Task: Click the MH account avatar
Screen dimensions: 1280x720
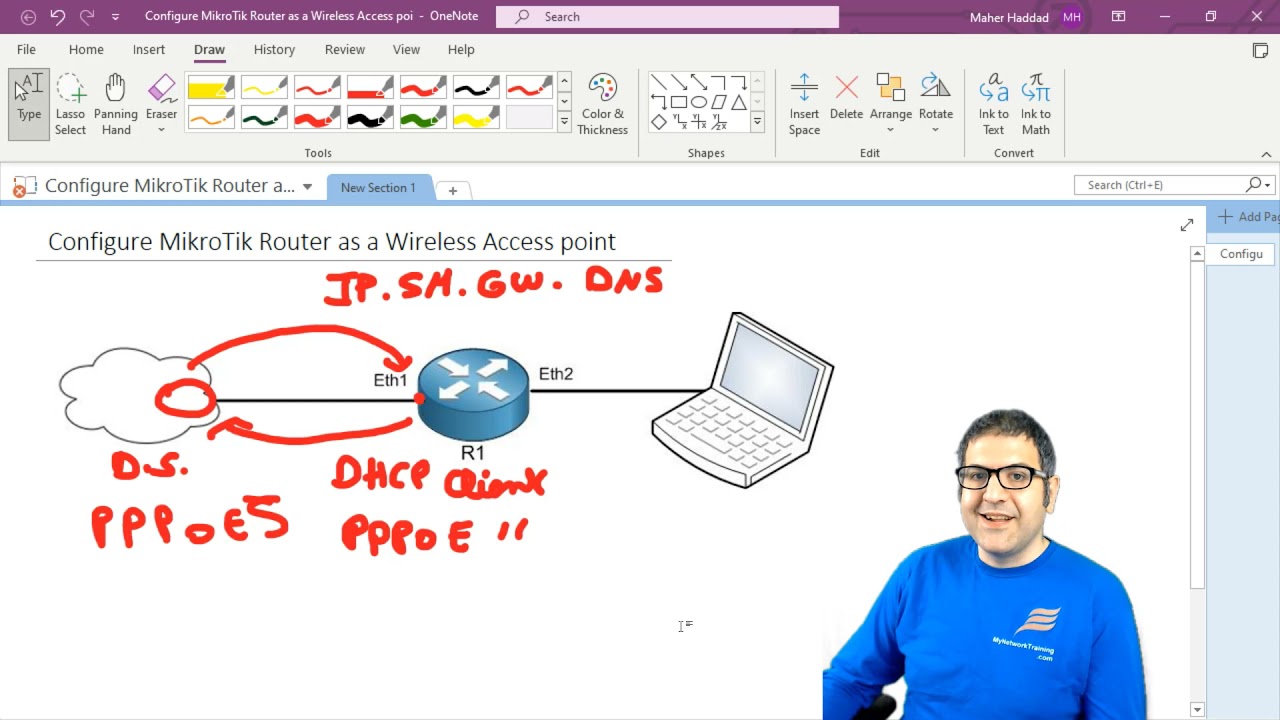Action: (1071, 17)
